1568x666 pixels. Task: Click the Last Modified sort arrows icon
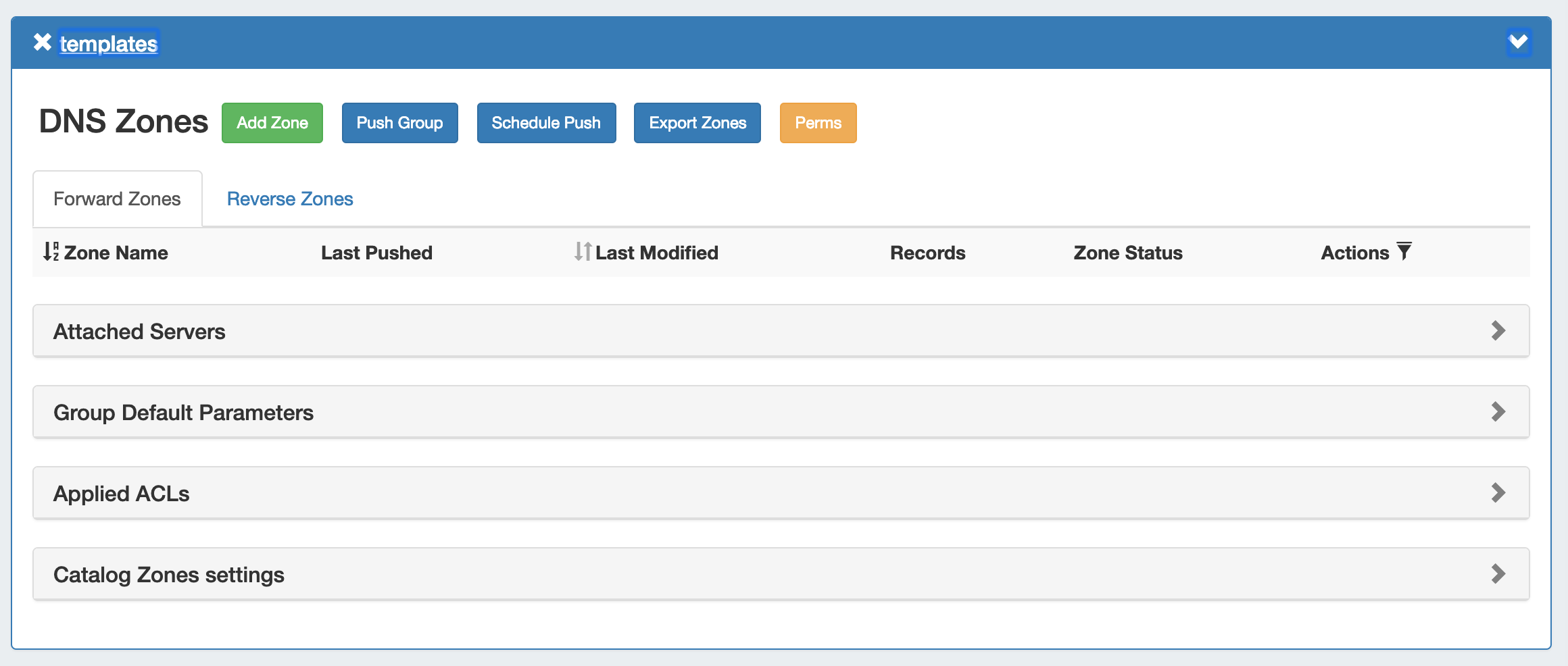tap(583, 252)
